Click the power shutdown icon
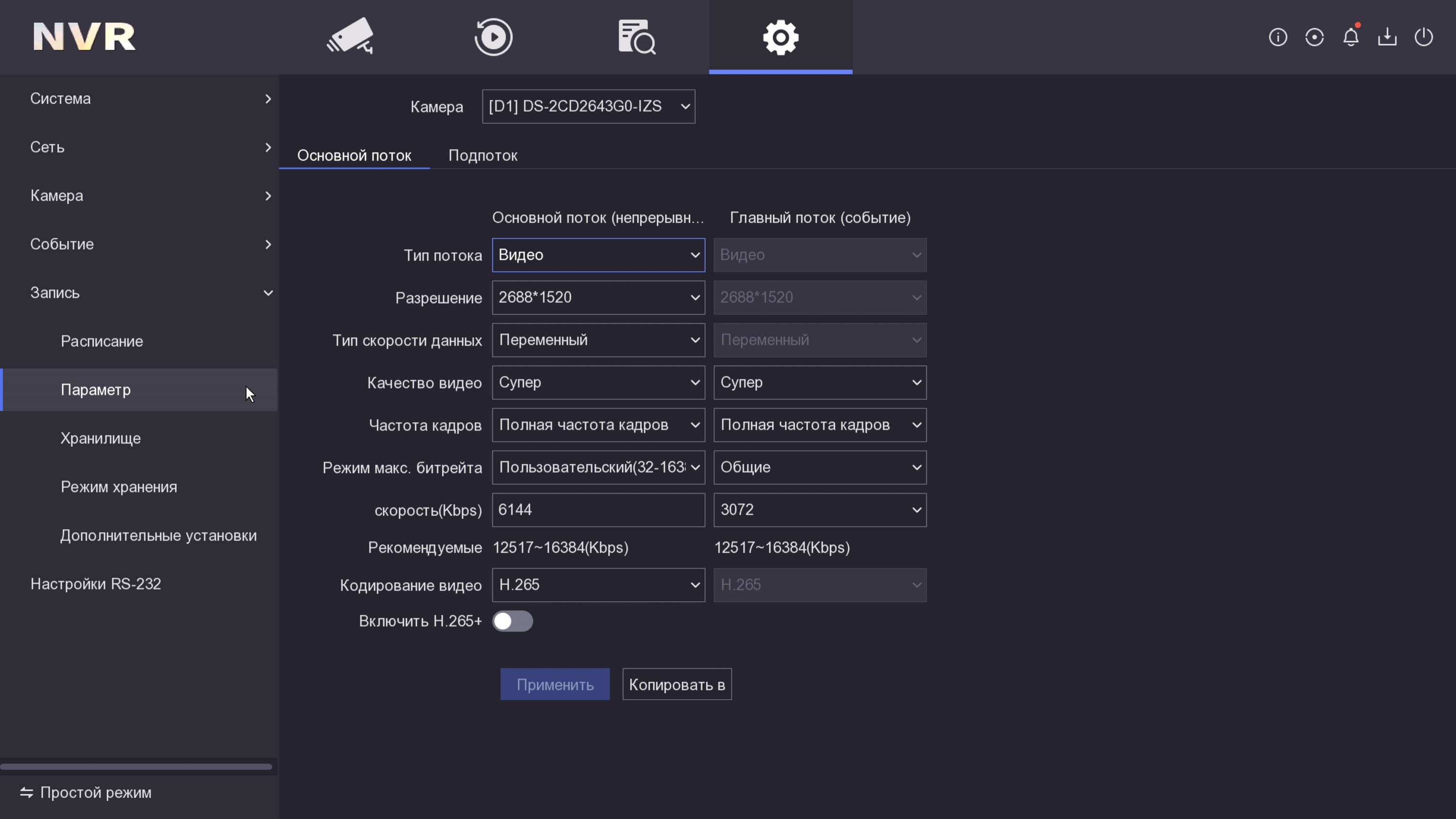 (x=1423, y=37)
